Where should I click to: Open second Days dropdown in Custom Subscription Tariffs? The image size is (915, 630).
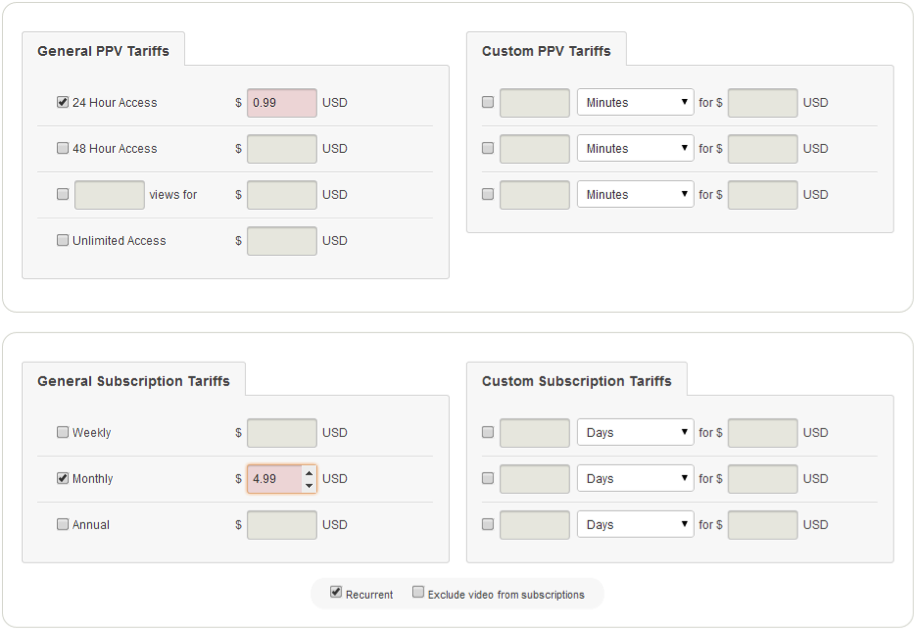pyautogui.click(x=635, y=478)
